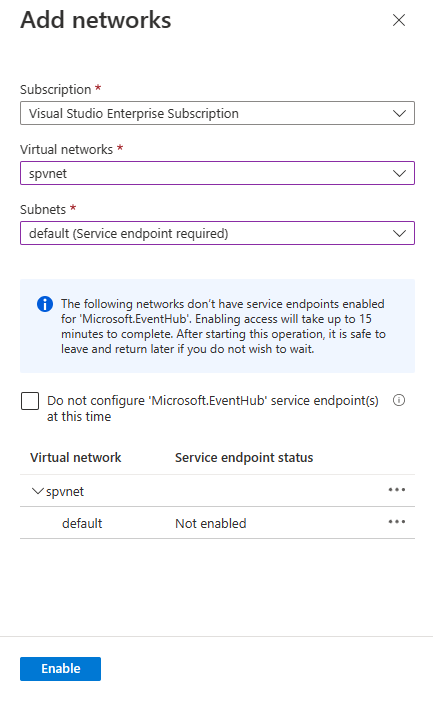Click the Subscription dropdown chevron arrow
This screenshot has height=701, width=433.
[x=399, y=114]
